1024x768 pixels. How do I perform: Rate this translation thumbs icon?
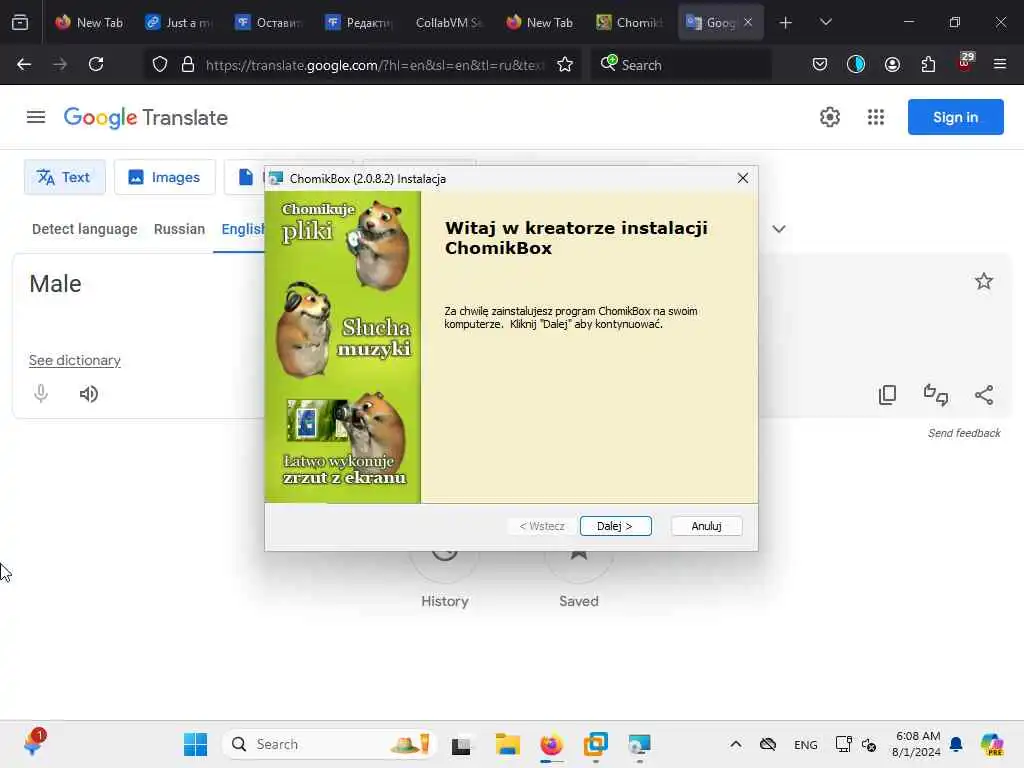pyautogui.click(x=935, y=394)
